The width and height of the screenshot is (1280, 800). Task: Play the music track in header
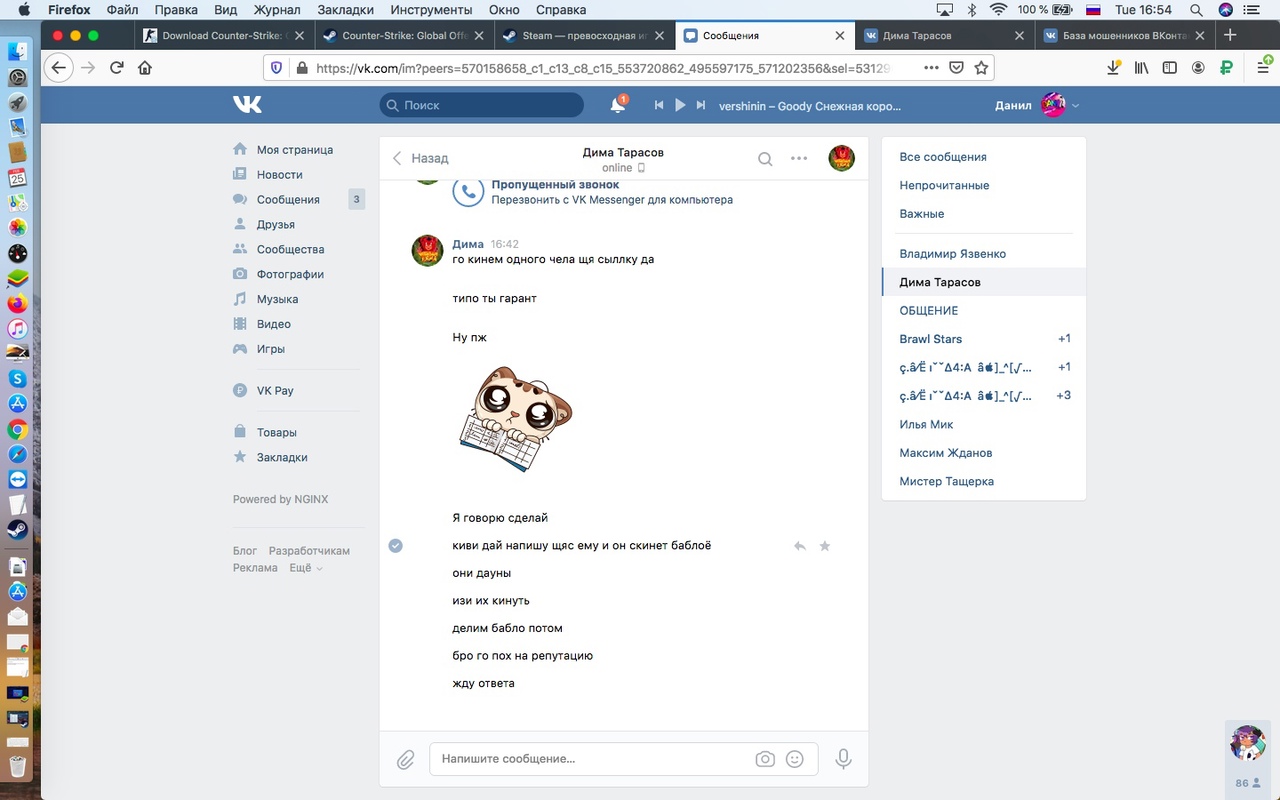(680, 105)
